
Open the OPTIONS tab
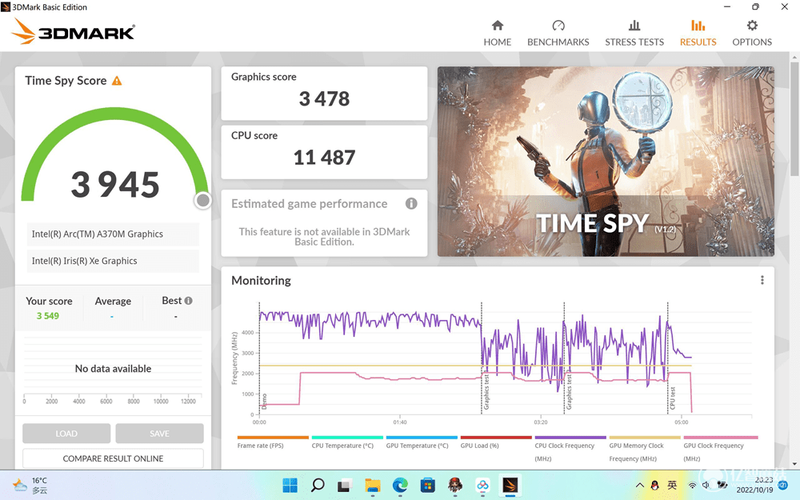pyautogui.click(x=752, y=34)
